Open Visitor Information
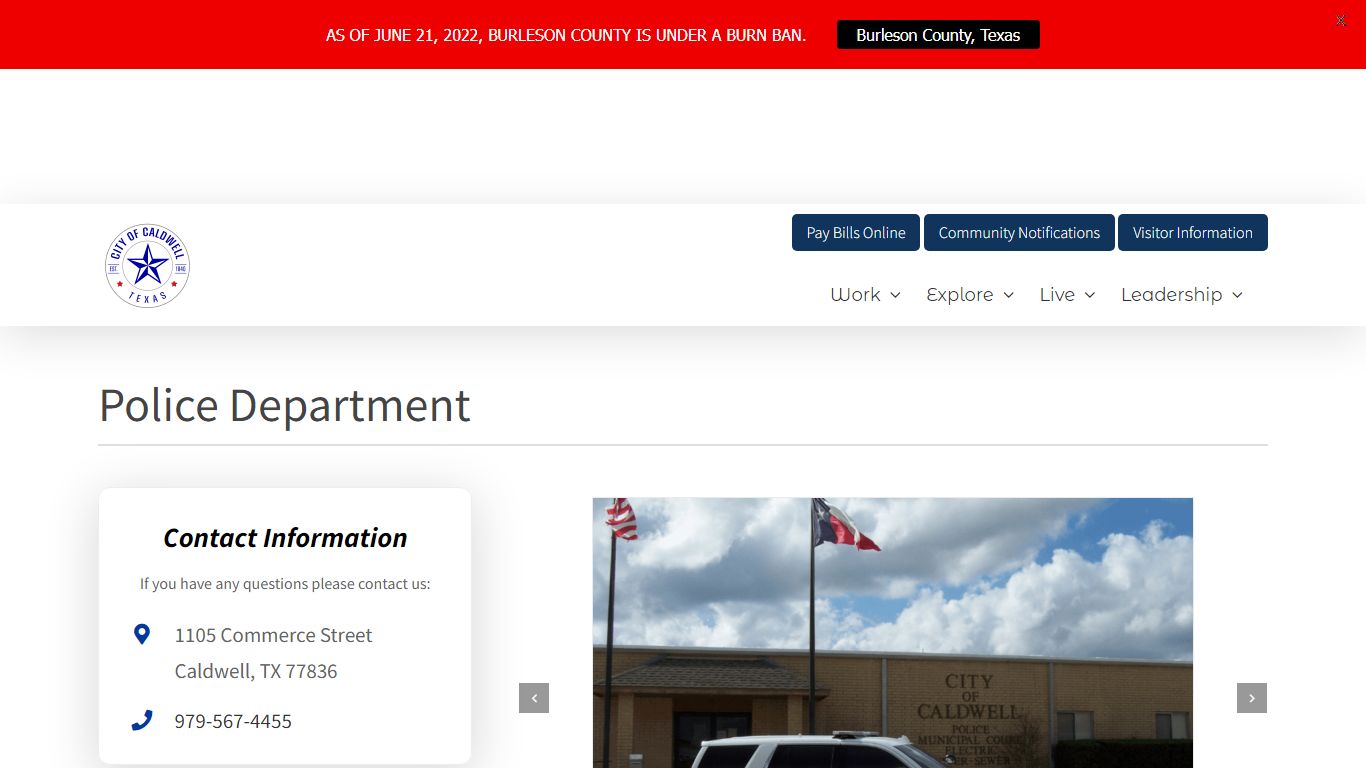1366x768 pixels. click(x=1192, y=232)
